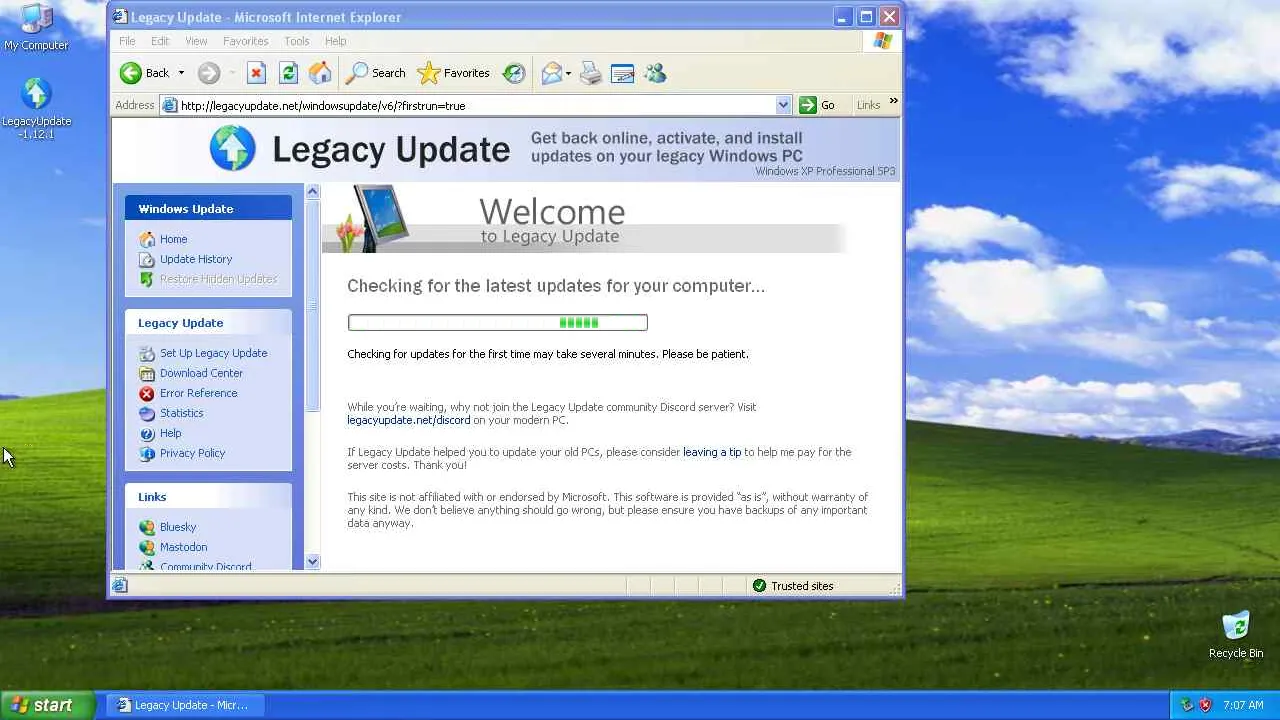Click the red security shield tray icon
Image resolution: width=1280 pixels, height=720 pixels.
coord(1205,705)
